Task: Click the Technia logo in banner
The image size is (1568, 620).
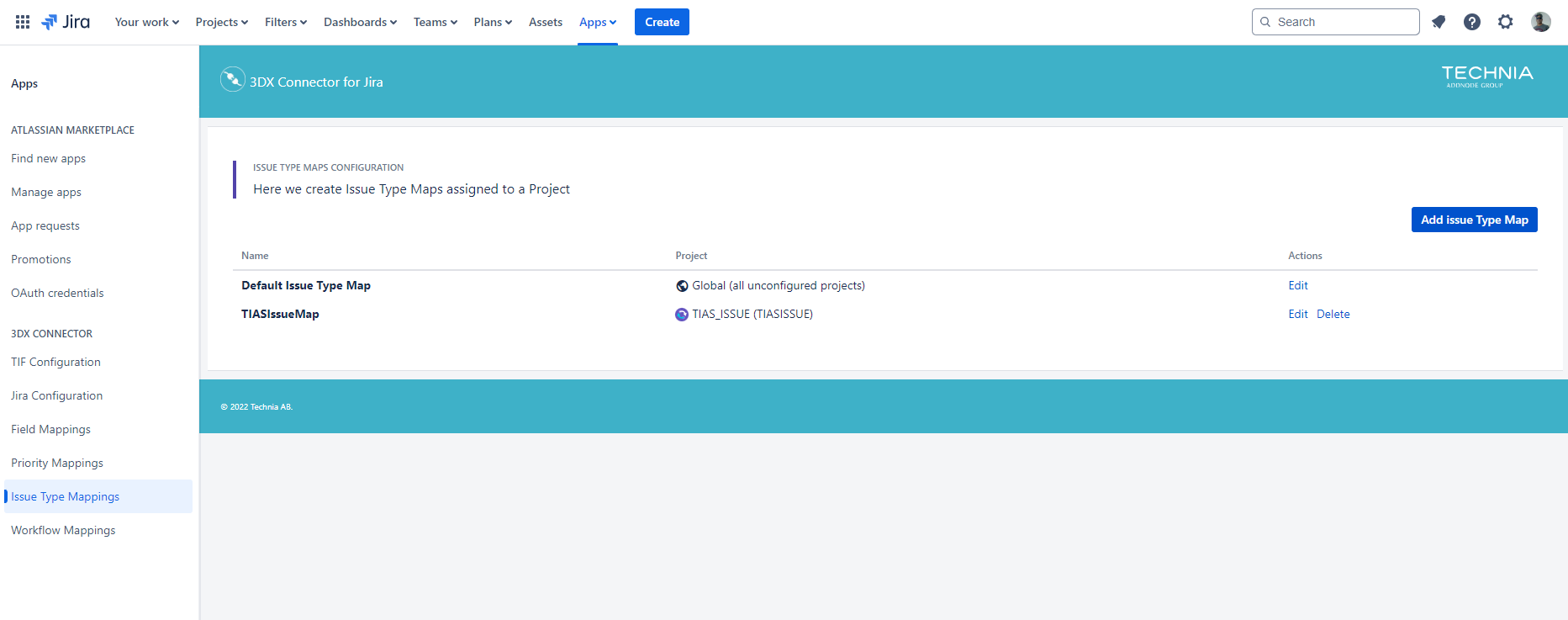Action: pyautogui.click(x=1486, y=76)
